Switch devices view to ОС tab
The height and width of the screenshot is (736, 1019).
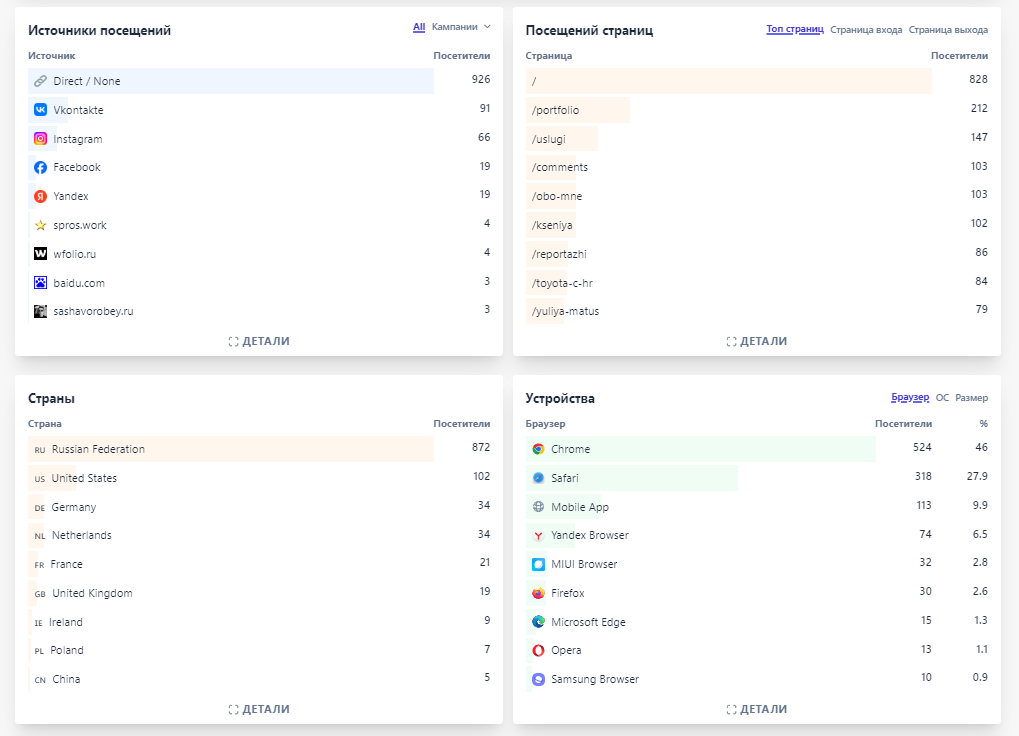point(942,398)
